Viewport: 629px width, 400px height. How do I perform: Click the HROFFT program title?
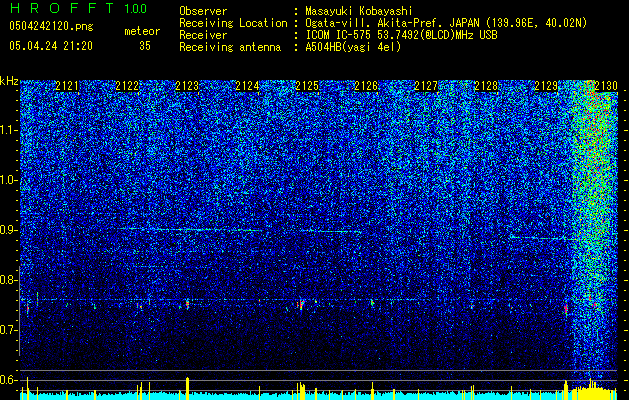click(x=62, y=8)
